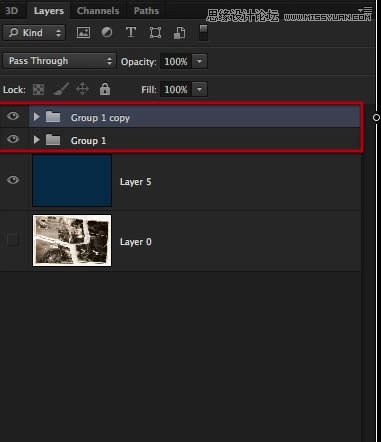Open the Pass Through blend mode dropdown
The height and width of the screenshot is (442, 381).
click(x=59, y=61)
